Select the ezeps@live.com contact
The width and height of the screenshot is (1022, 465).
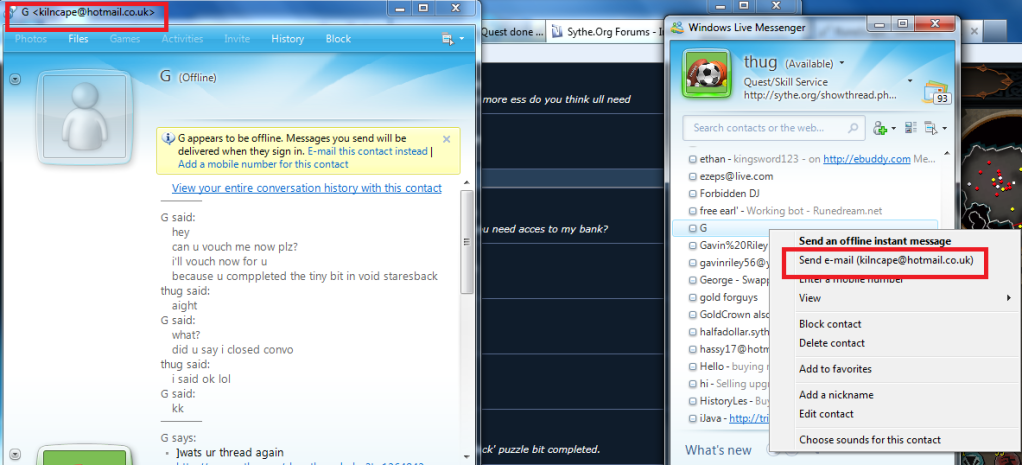click(737, 176)
